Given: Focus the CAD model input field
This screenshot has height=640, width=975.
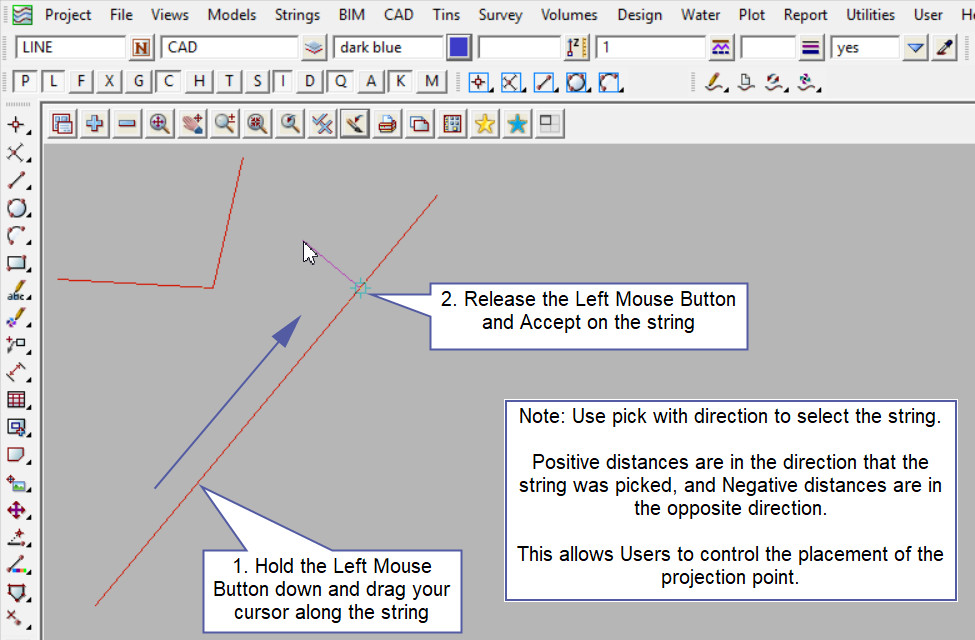Looking at the screenshot, I should 229,48.
